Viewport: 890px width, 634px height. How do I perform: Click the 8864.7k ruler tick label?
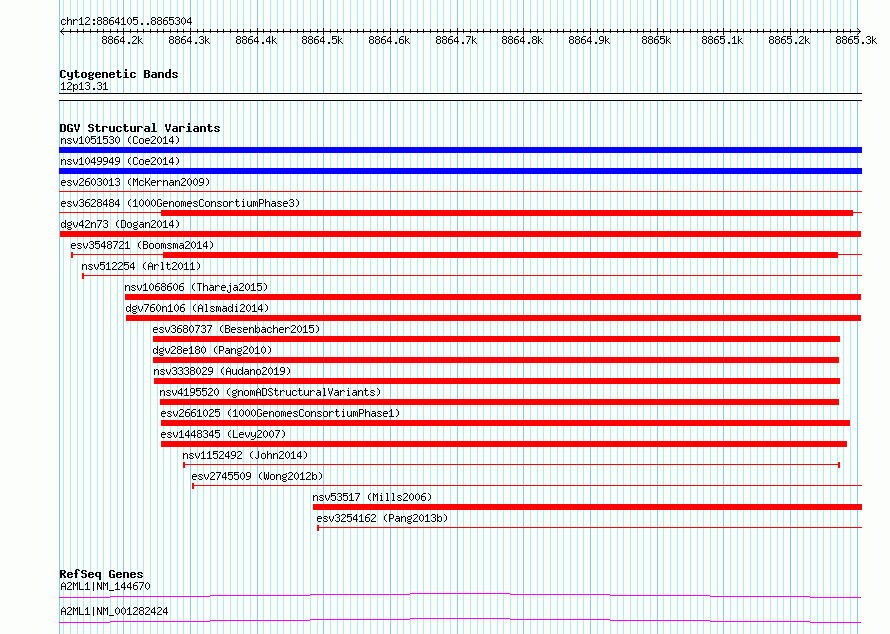(x=456, y=40)
